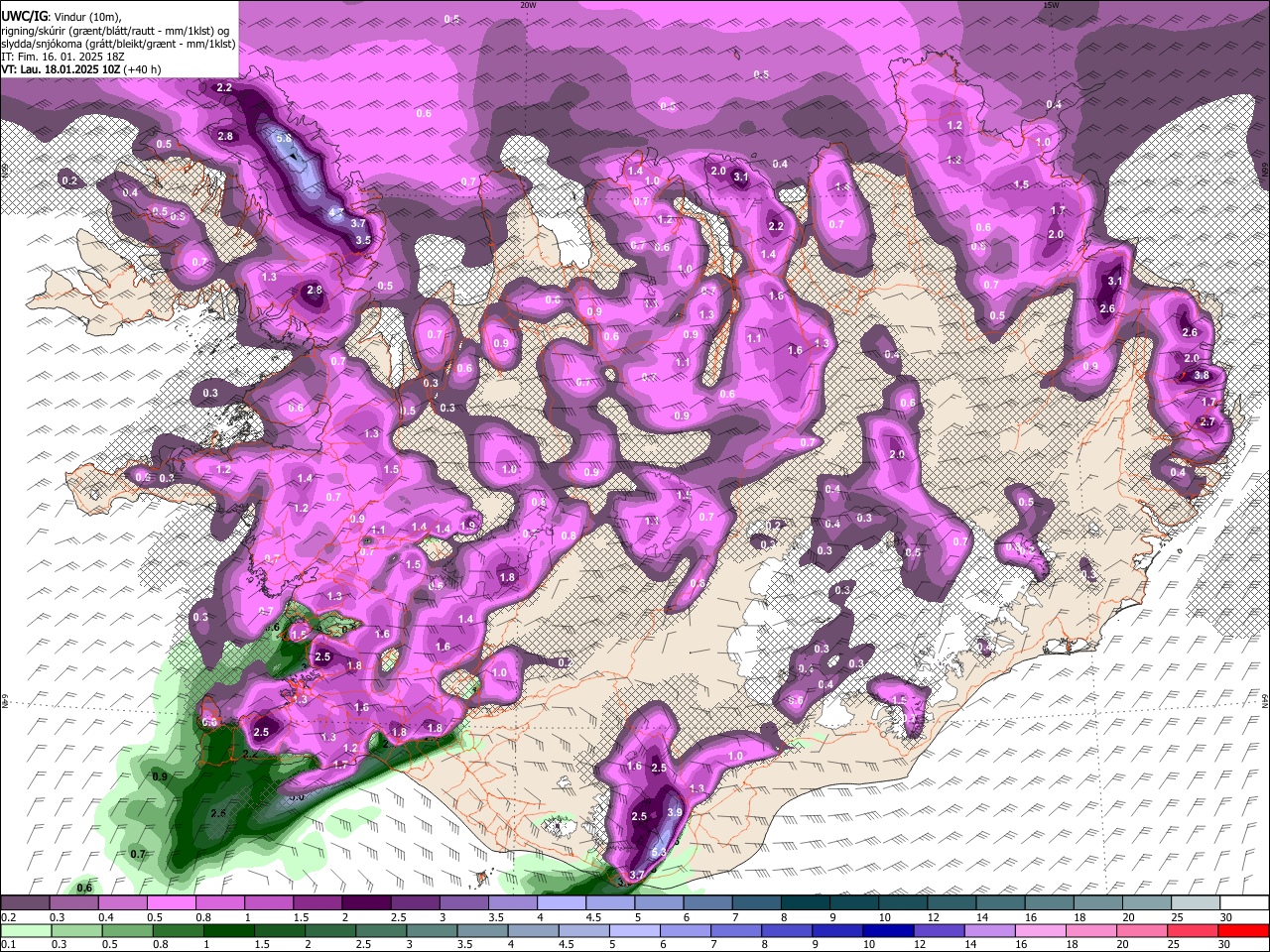The image size is (1270, 952).
Task: Click the darkest purple swatch labeled 2 in upper legend
Action: click(366, 903)
